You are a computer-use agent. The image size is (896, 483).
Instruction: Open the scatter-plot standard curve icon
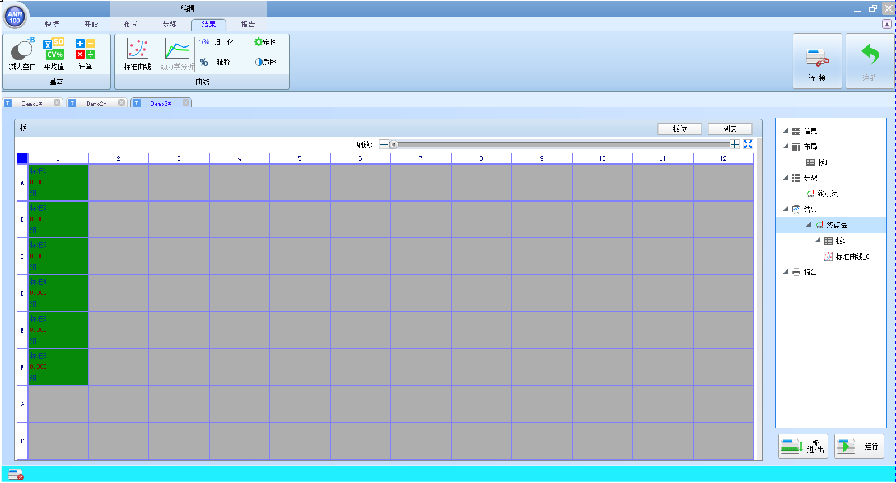point(137,50)
